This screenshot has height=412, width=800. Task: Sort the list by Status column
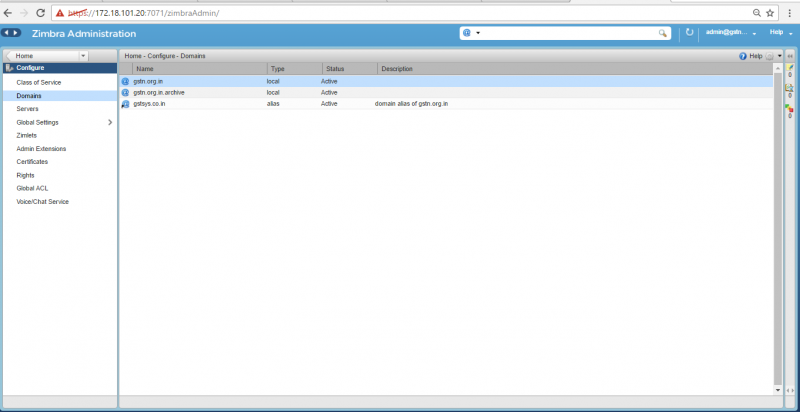click(349, 69)
